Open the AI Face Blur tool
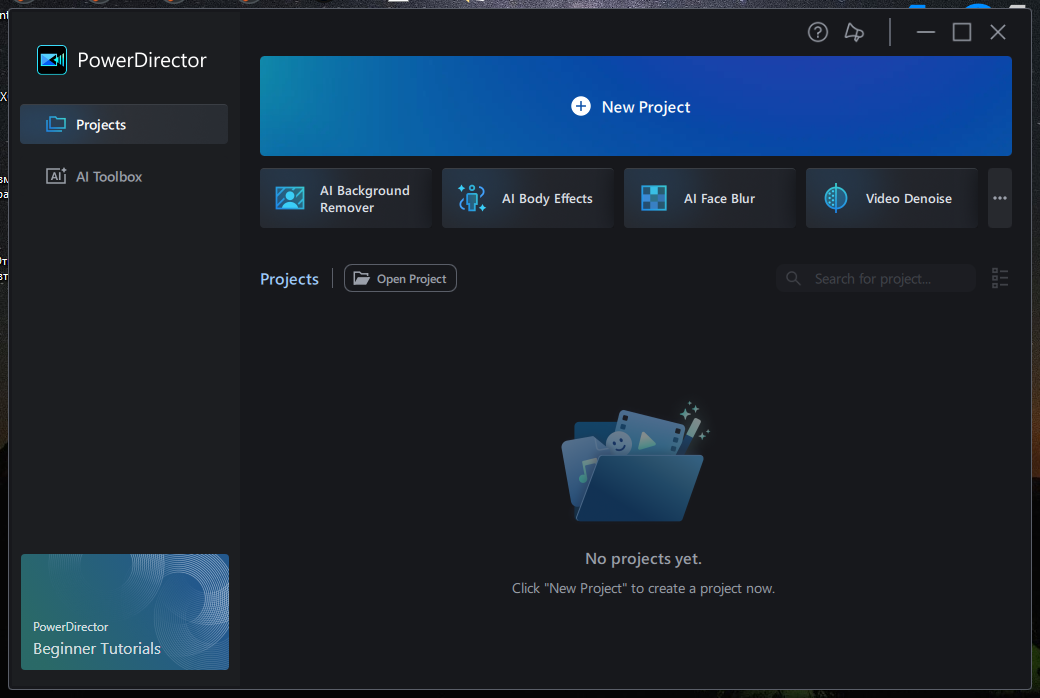1040x698 pixels. [709, 198]
